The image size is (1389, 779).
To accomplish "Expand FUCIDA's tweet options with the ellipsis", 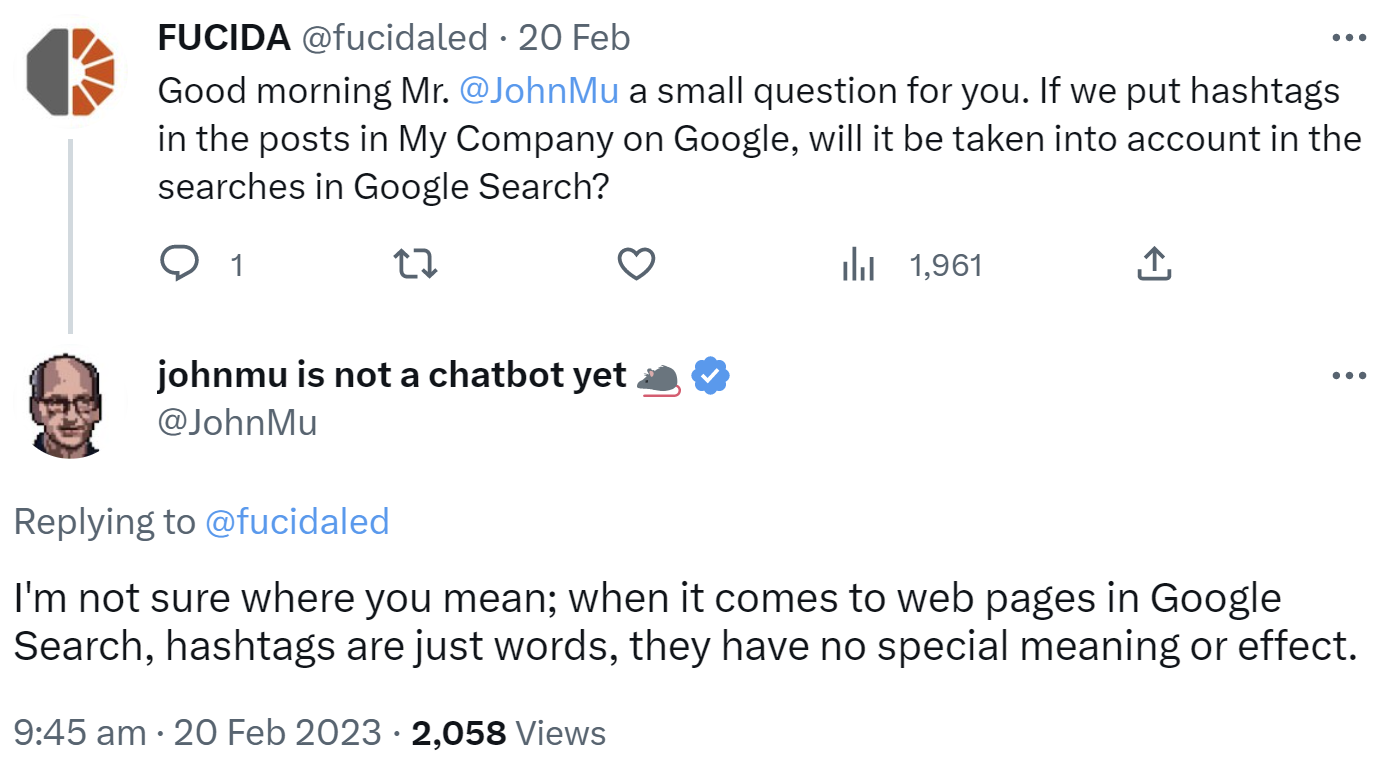I will point(1350,37).
